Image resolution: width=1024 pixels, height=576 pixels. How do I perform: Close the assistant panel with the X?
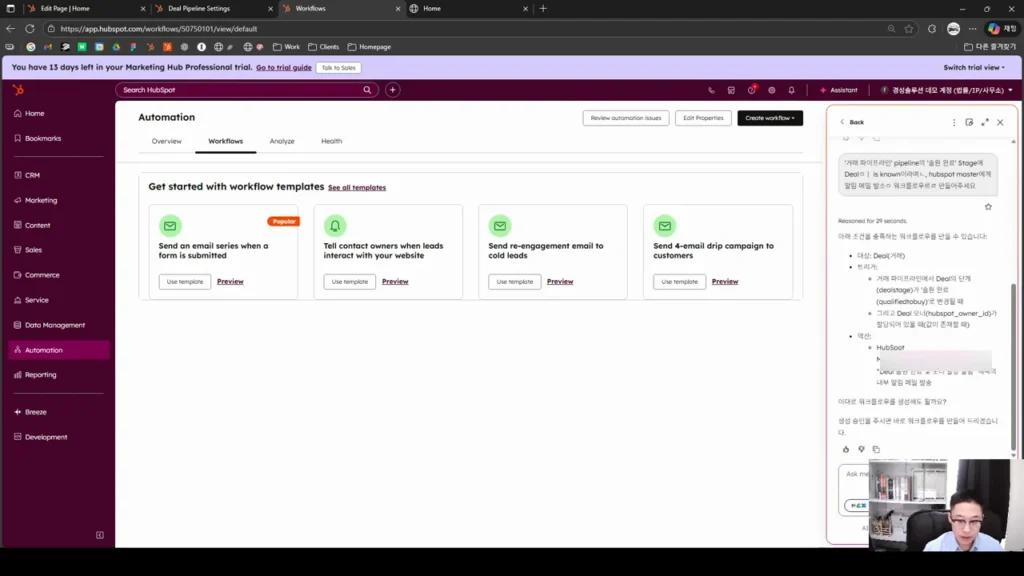pos(1000,122)
